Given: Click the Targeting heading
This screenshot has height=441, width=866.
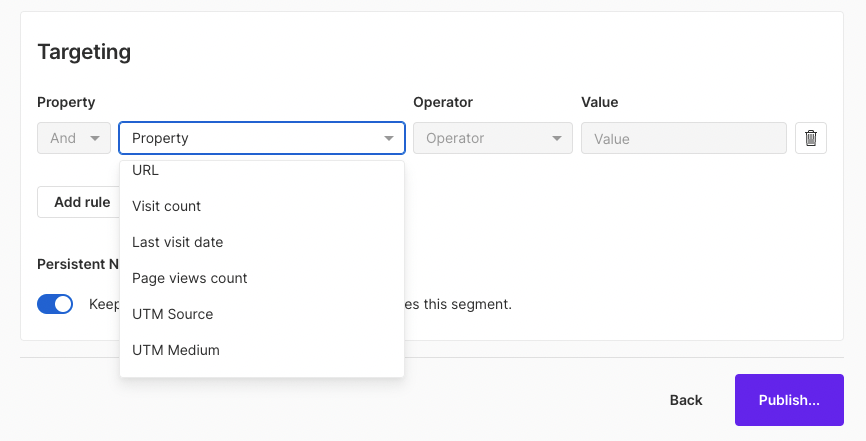Looking at the screenshot, I should (84, 52).
